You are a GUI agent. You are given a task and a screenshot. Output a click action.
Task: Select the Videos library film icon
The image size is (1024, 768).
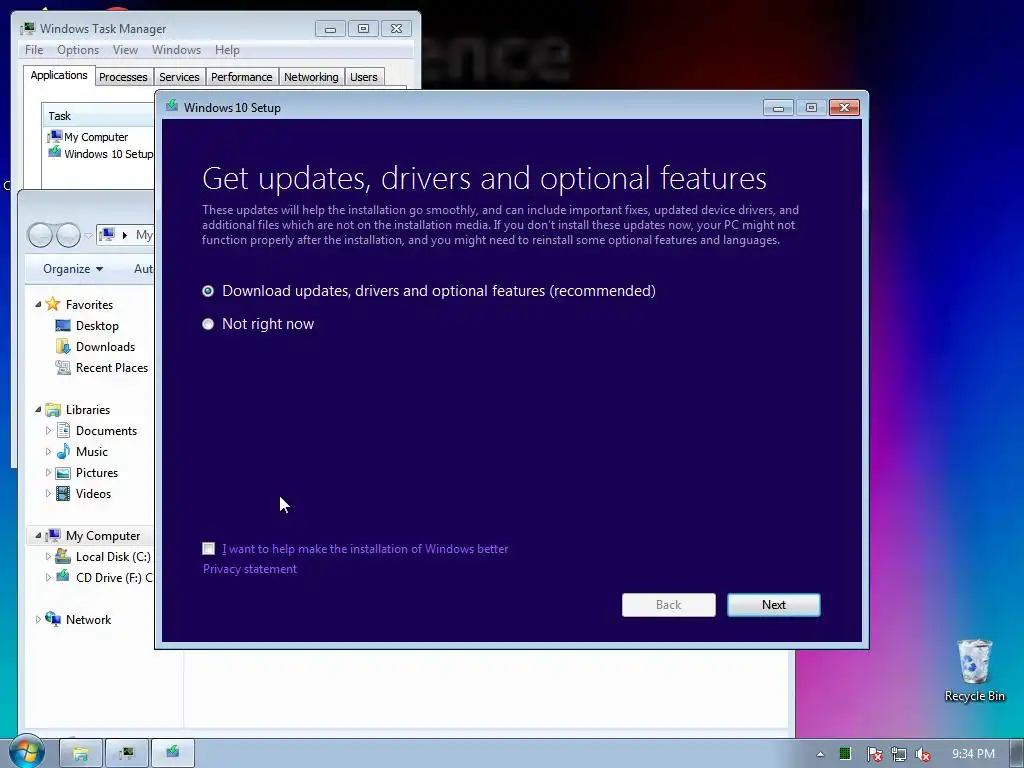[x=63, y=494]
